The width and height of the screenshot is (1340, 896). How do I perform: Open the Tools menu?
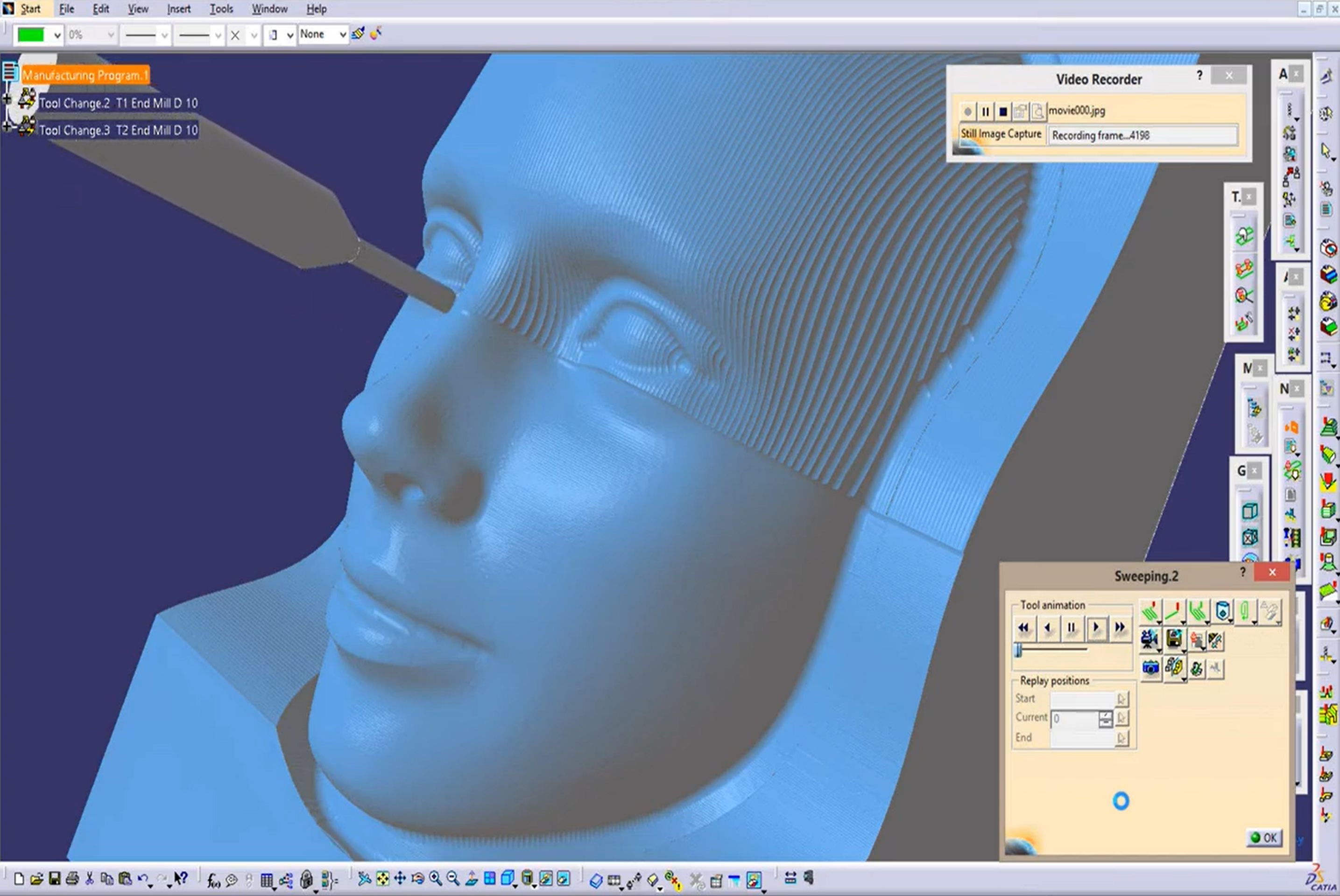(x=221, y=8)
